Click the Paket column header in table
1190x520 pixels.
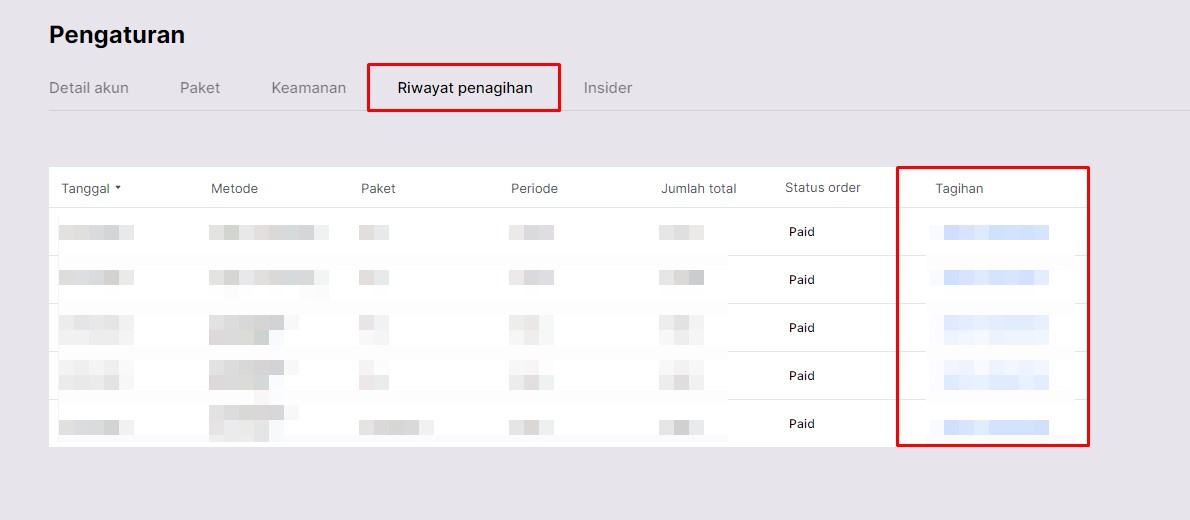tap(378, 188)
